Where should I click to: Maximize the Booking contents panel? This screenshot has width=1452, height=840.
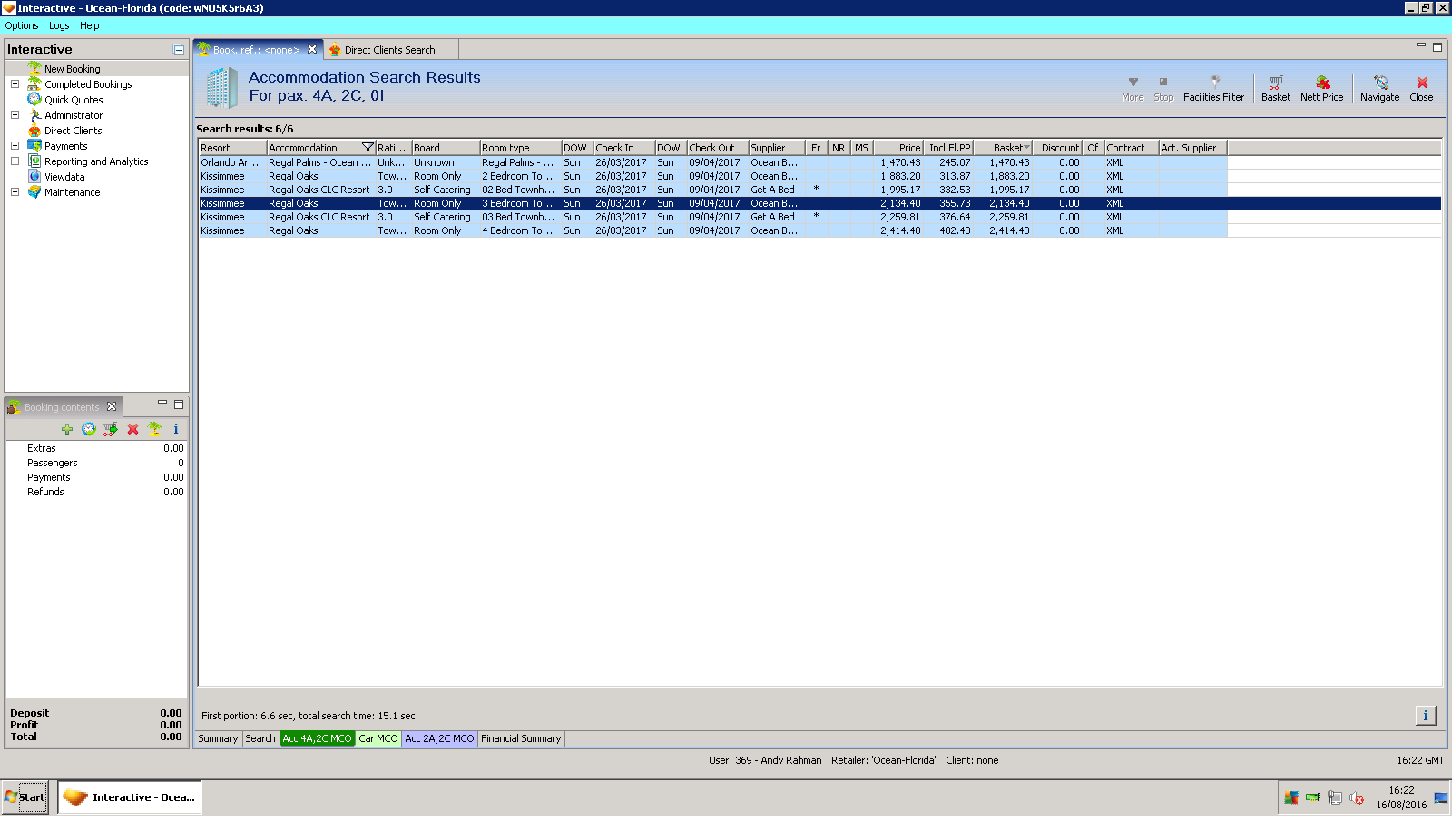(179, 404)
